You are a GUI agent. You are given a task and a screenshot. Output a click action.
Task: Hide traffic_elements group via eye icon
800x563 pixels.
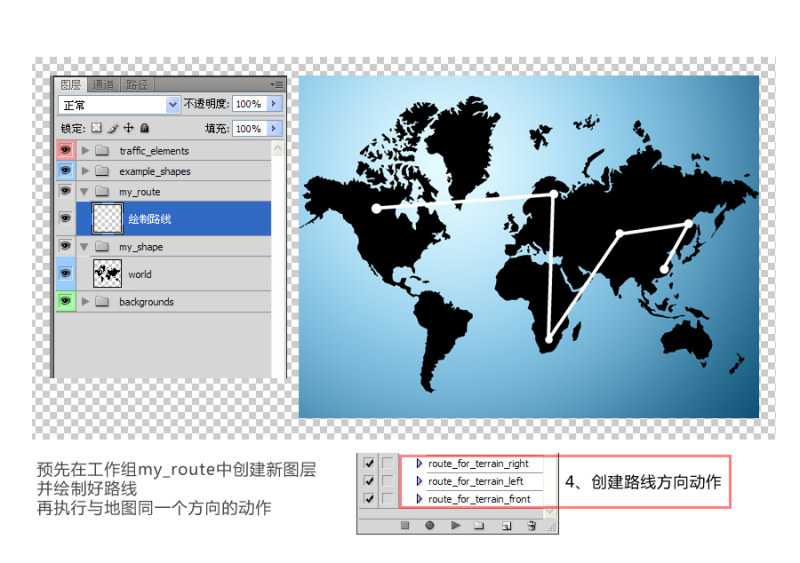pyautogui.click(x=65, y=150)
